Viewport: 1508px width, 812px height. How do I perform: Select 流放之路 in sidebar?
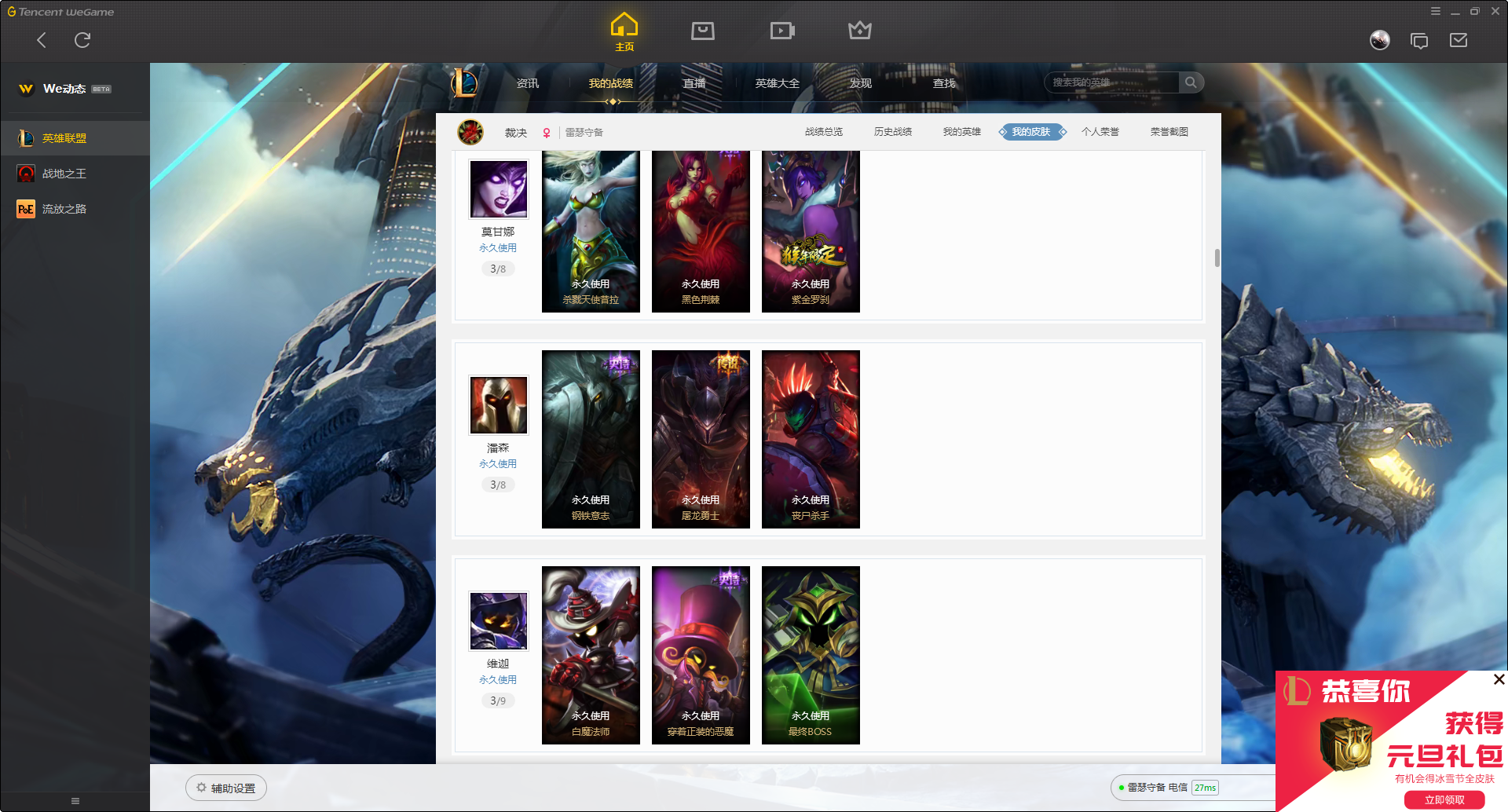point(75,209)
